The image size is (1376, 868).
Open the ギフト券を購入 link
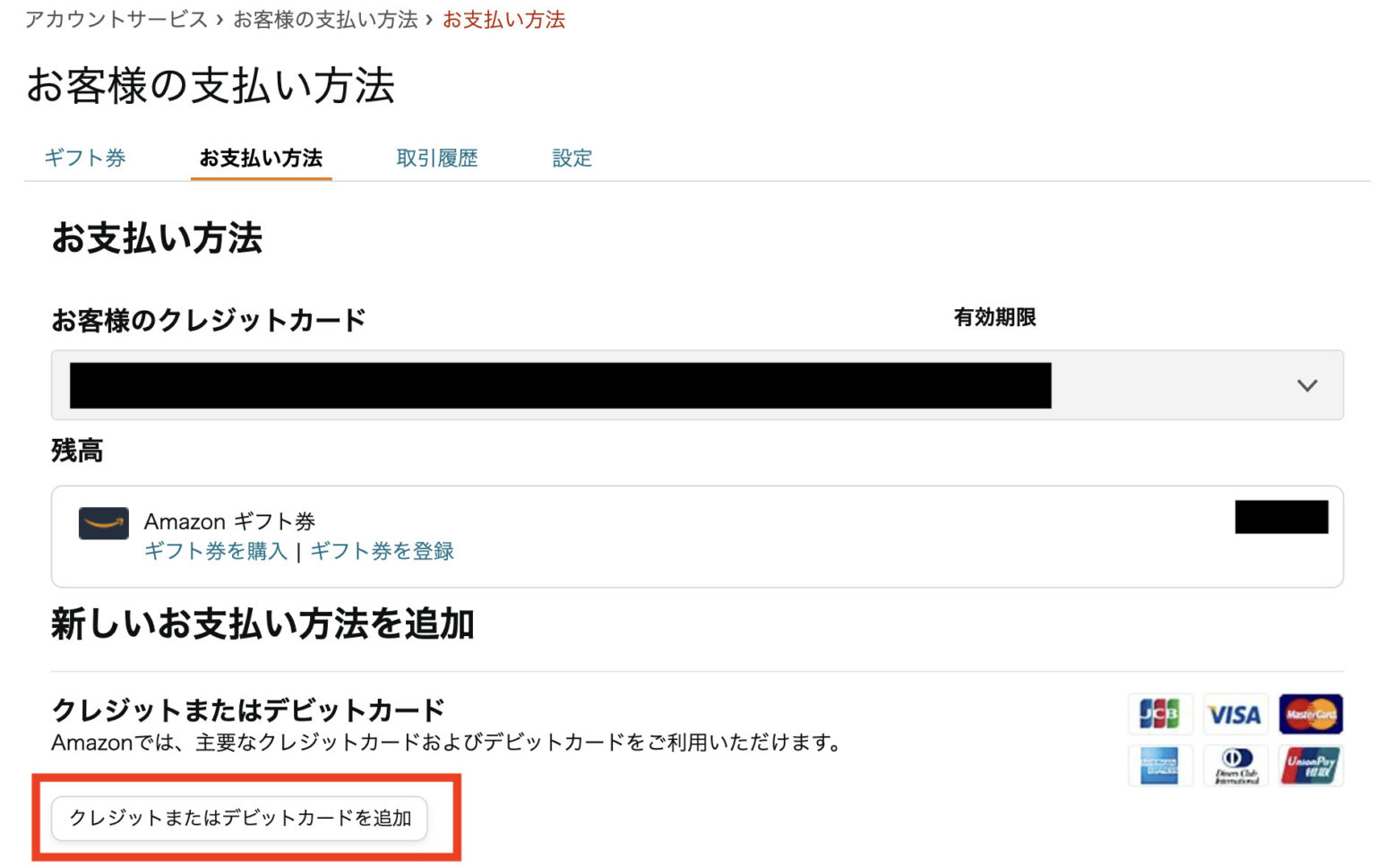[217, 552]
